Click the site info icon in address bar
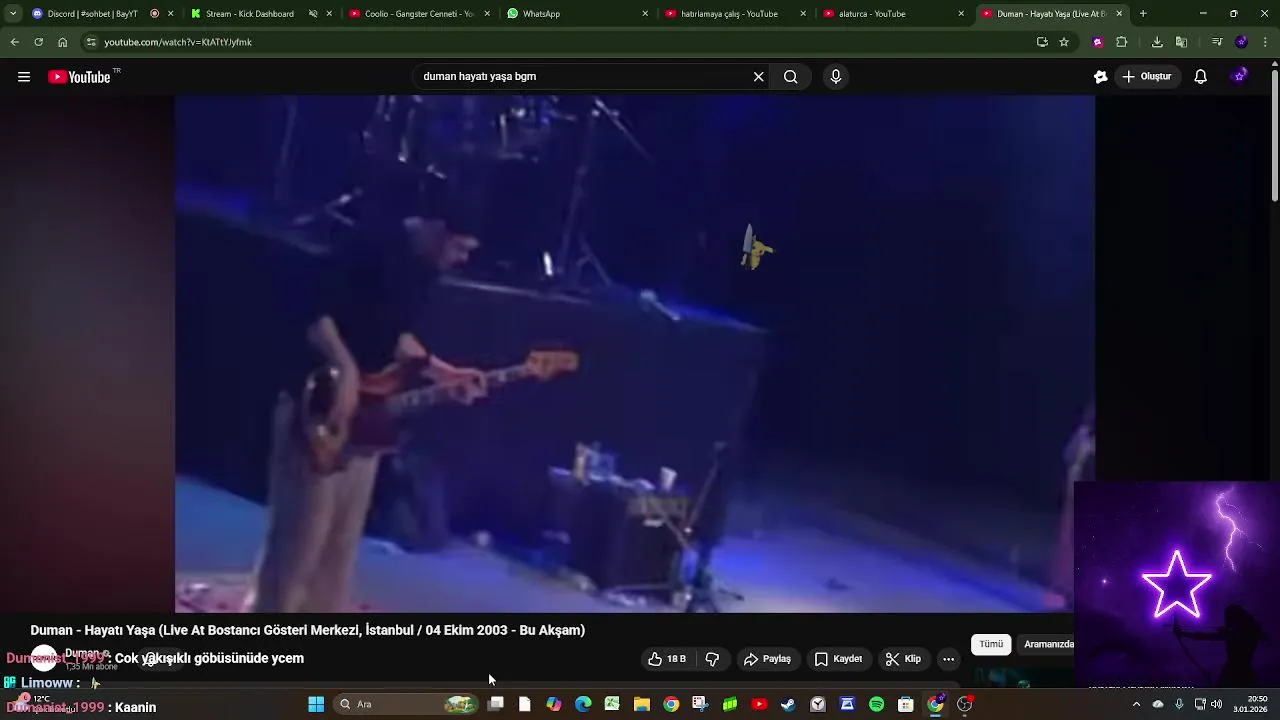1280x720 pixels. [91, 42]
